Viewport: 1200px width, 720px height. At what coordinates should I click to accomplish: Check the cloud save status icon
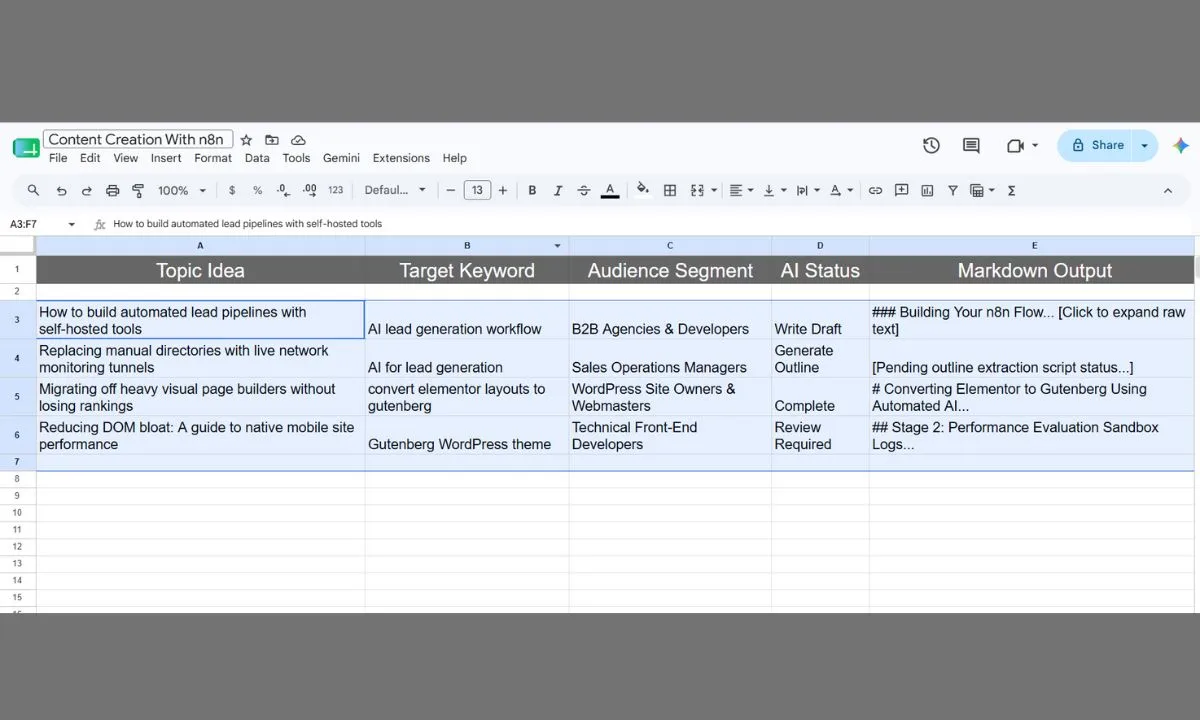[298, 140]
